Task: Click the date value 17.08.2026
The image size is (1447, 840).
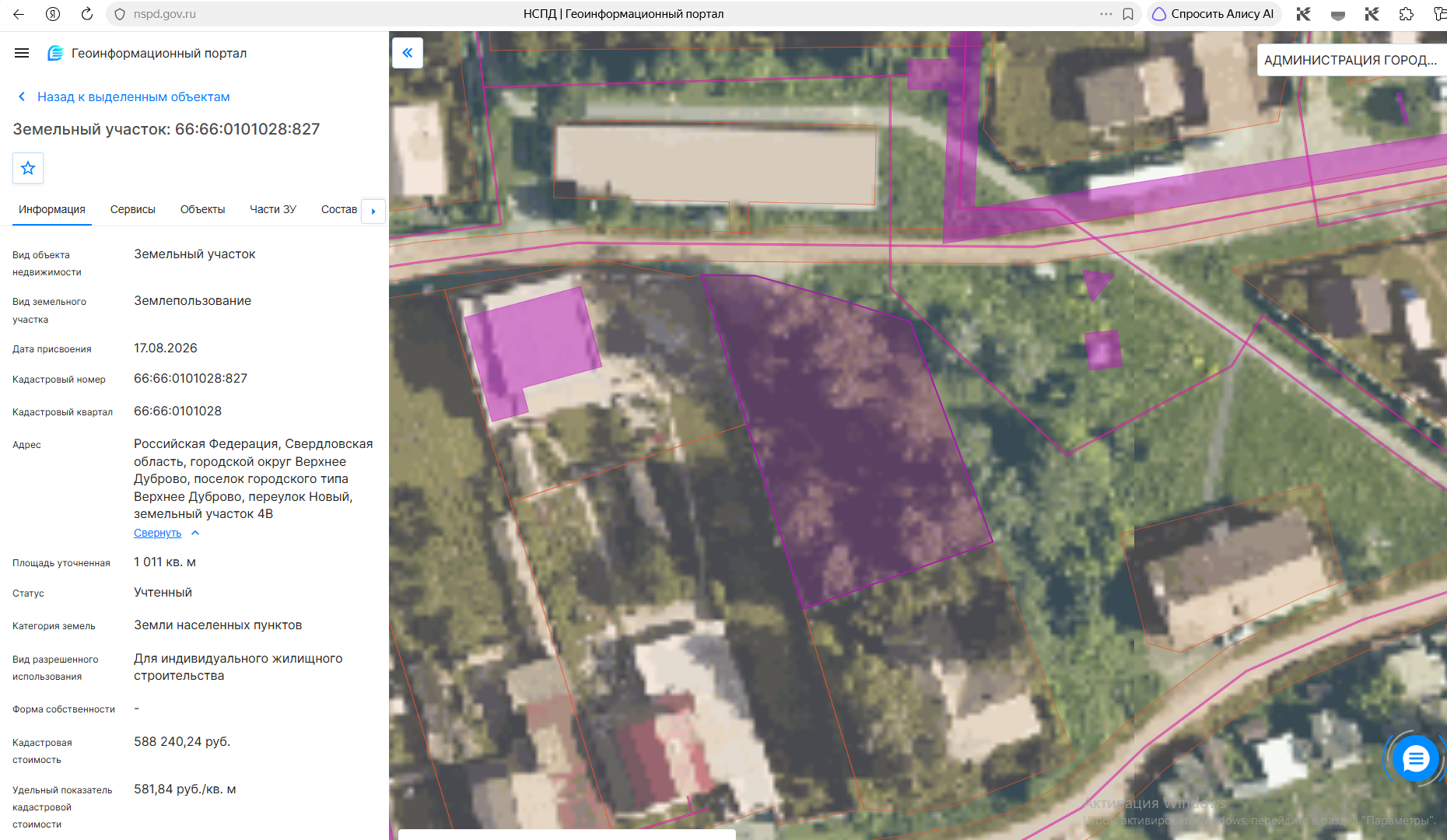Action: pyautogui.click(x=166, y=348)
